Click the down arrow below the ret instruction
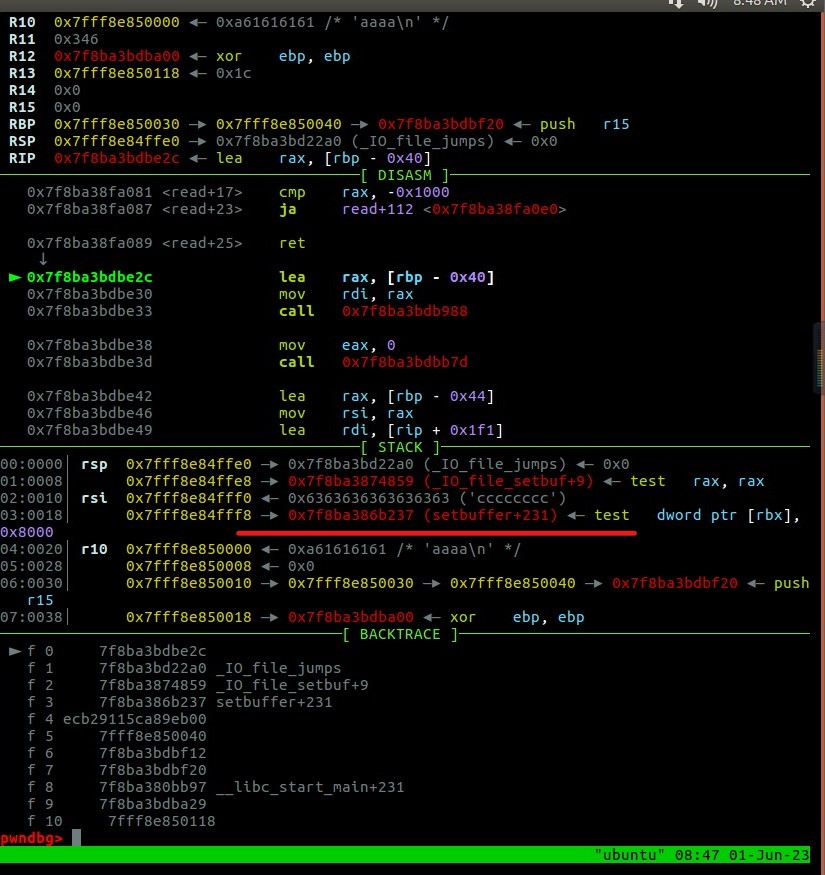Image resolution: width=825 pixels, height=875 pixels. 41,259
